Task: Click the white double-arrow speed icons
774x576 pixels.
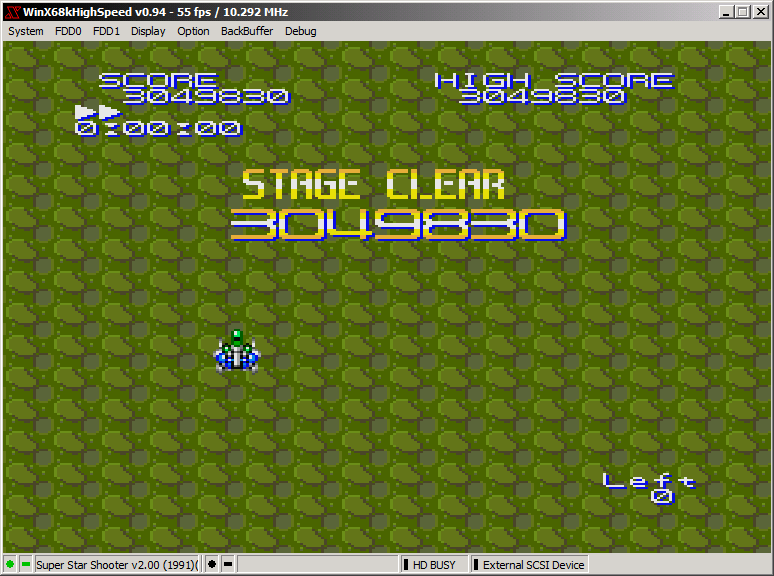Action: (98, 112)
